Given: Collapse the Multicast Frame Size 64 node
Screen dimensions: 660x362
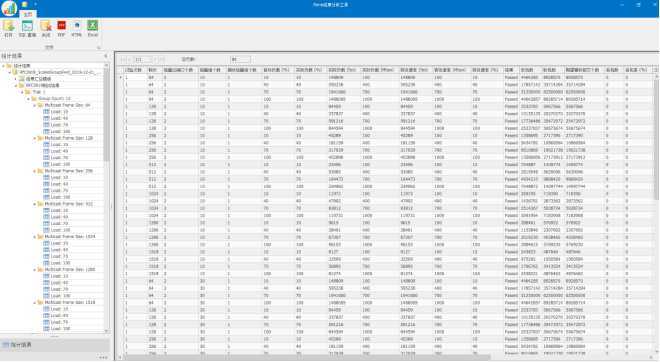Looking at the screenshot, I should click(x=35, y=105).
